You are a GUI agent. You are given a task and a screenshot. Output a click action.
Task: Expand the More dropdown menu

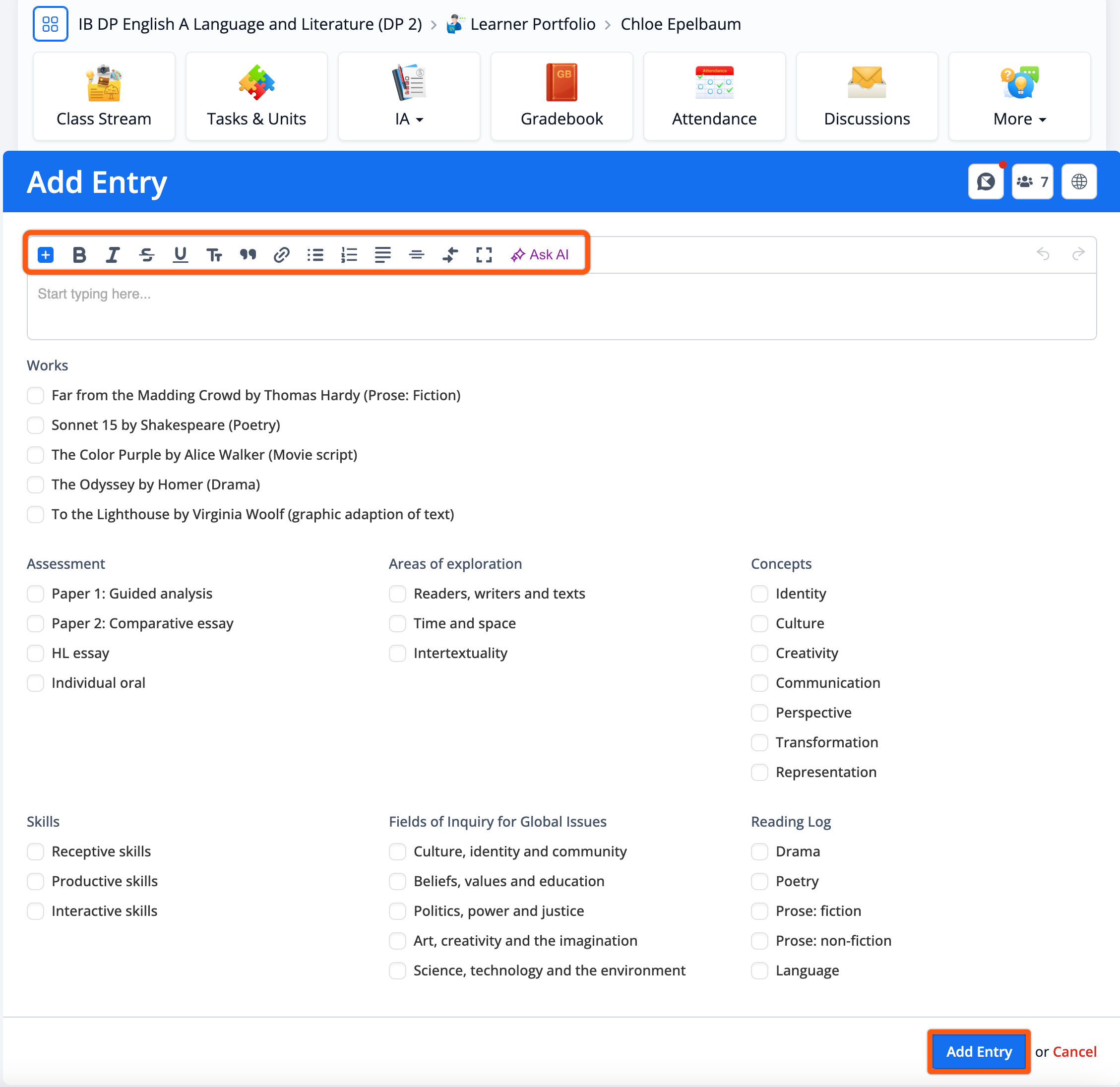click(1019, 96)
